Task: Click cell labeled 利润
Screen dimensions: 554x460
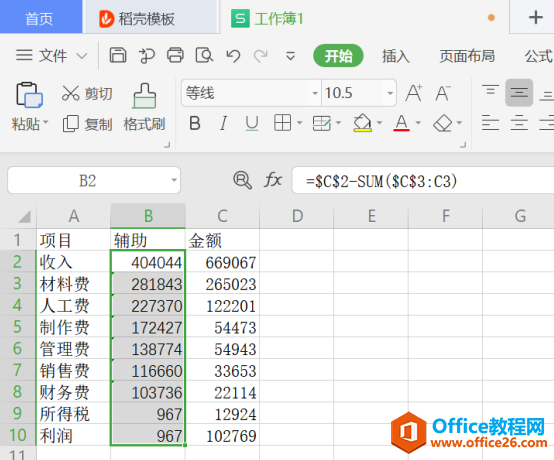Action: click(x=73, y=435)
